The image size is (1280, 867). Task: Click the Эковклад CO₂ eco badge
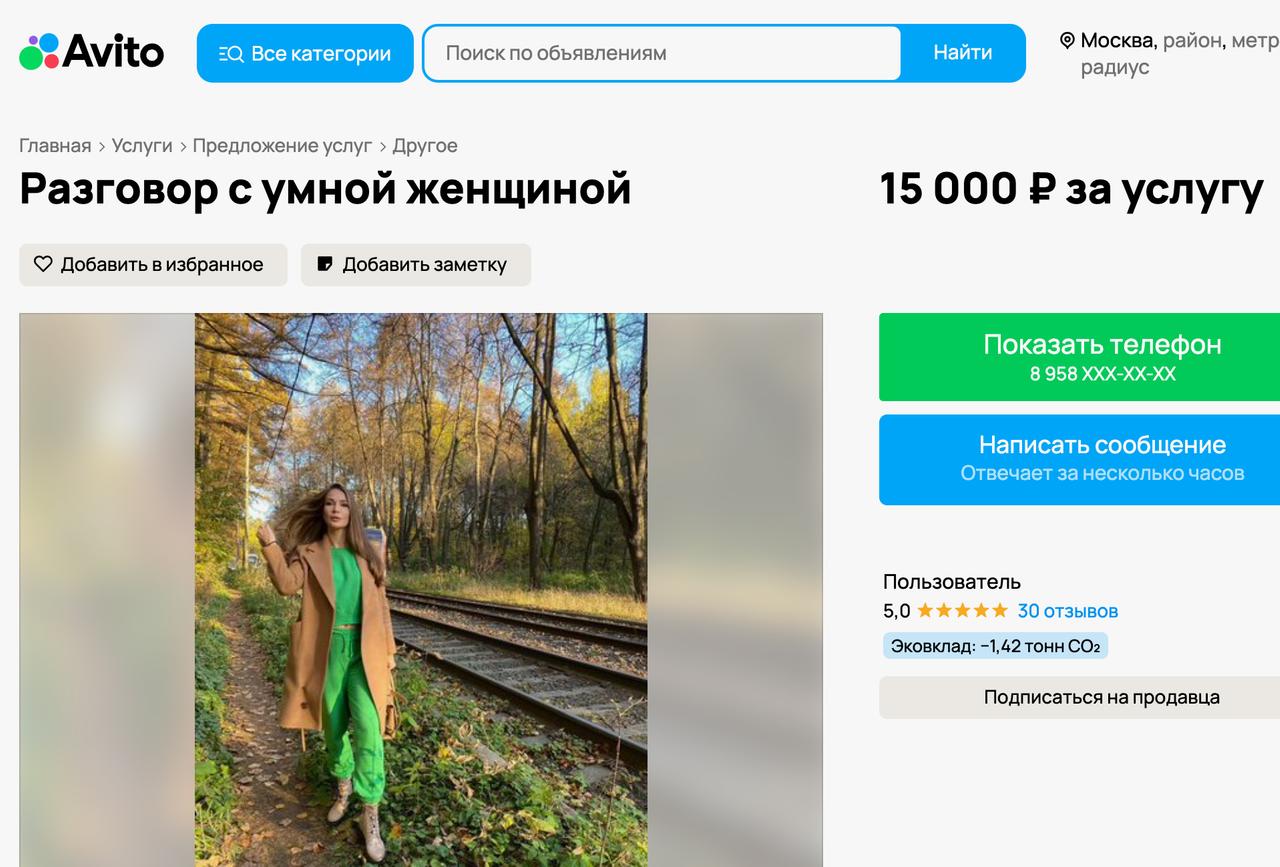(993, 645)
